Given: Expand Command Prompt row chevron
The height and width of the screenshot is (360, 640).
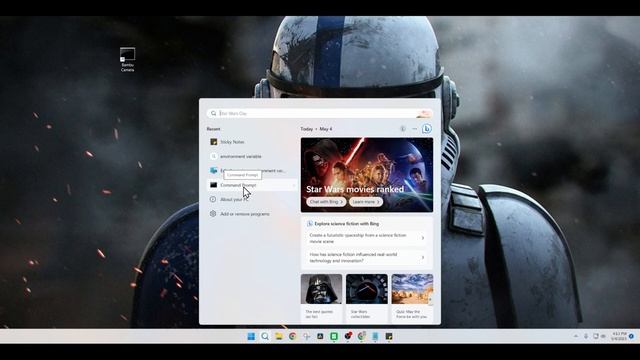Looking at the screenshot, I should tap(293, 185).
